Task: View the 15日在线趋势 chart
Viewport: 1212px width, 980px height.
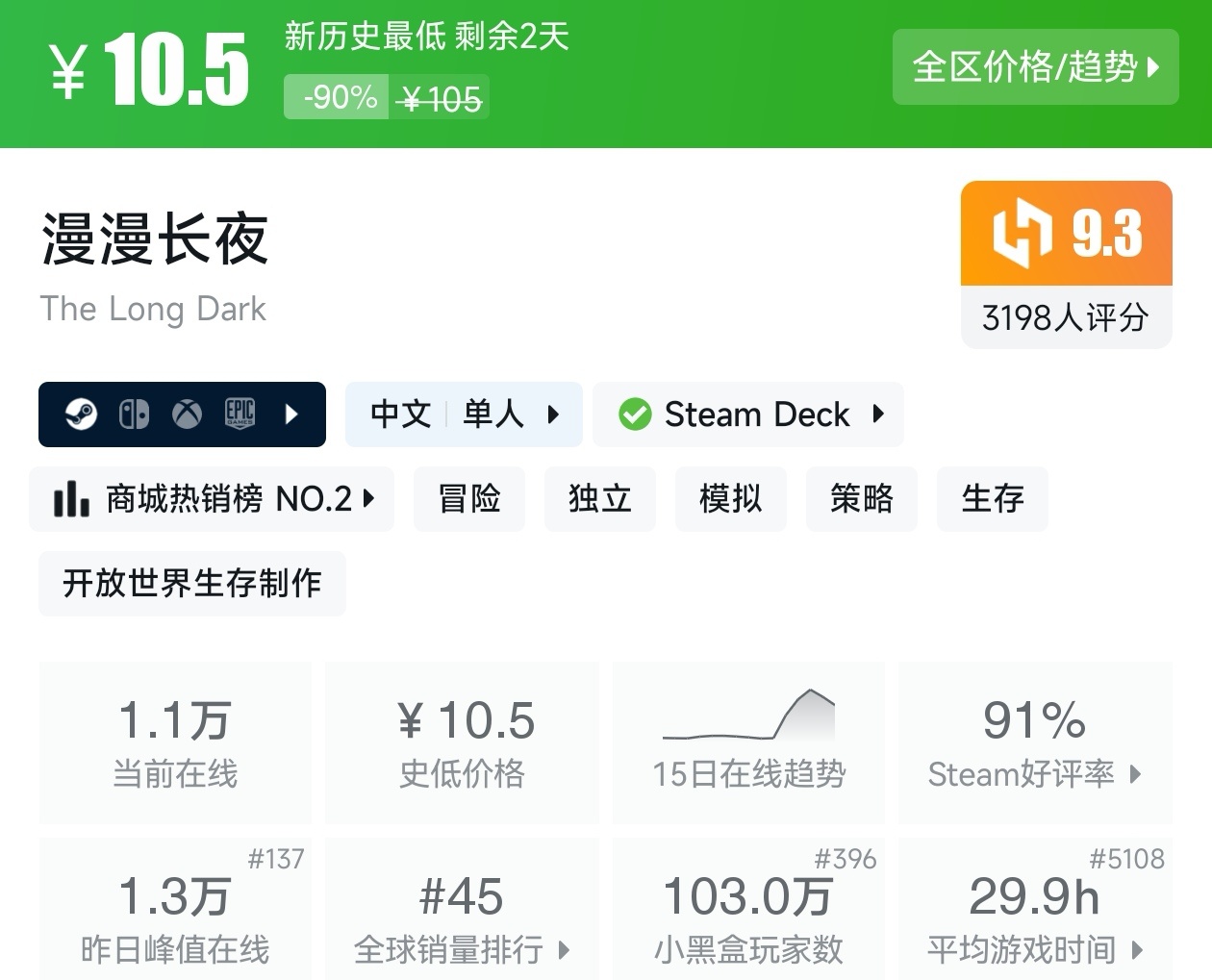Action: point(749,741)
